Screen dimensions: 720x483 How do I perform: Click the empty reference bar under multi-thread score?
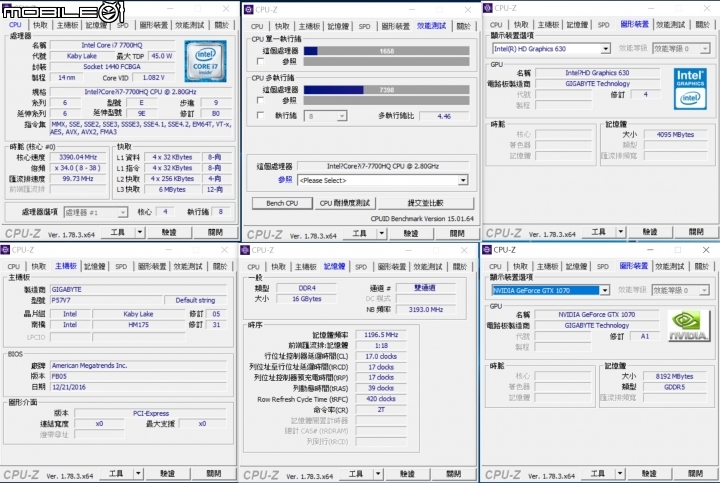(x=387, y=100)
